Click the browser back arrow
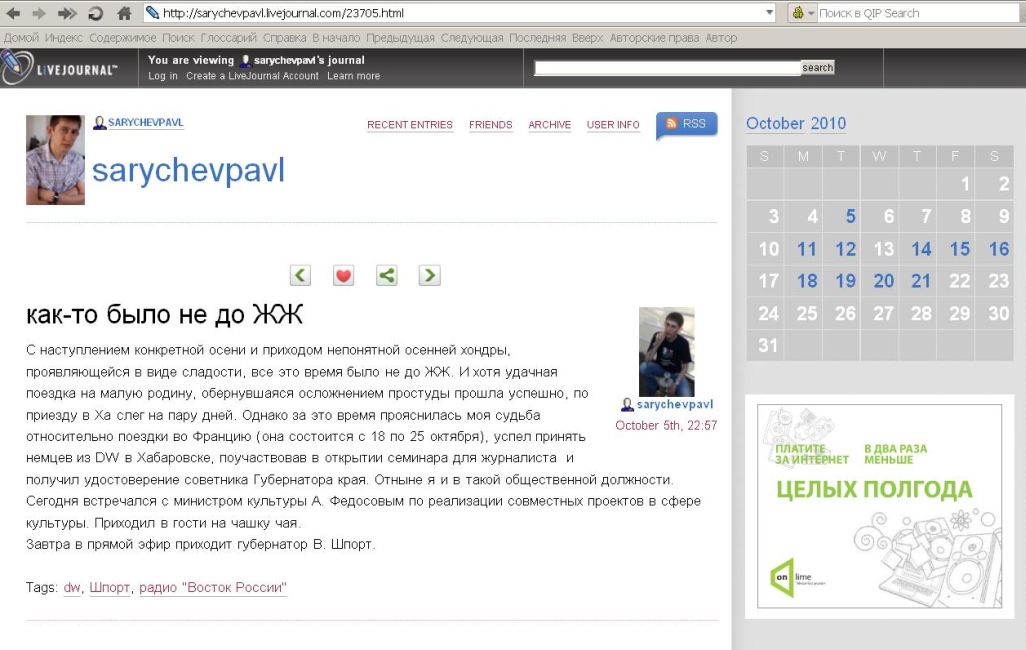The height and width of the screenshot is (650, 1026). 15,13
